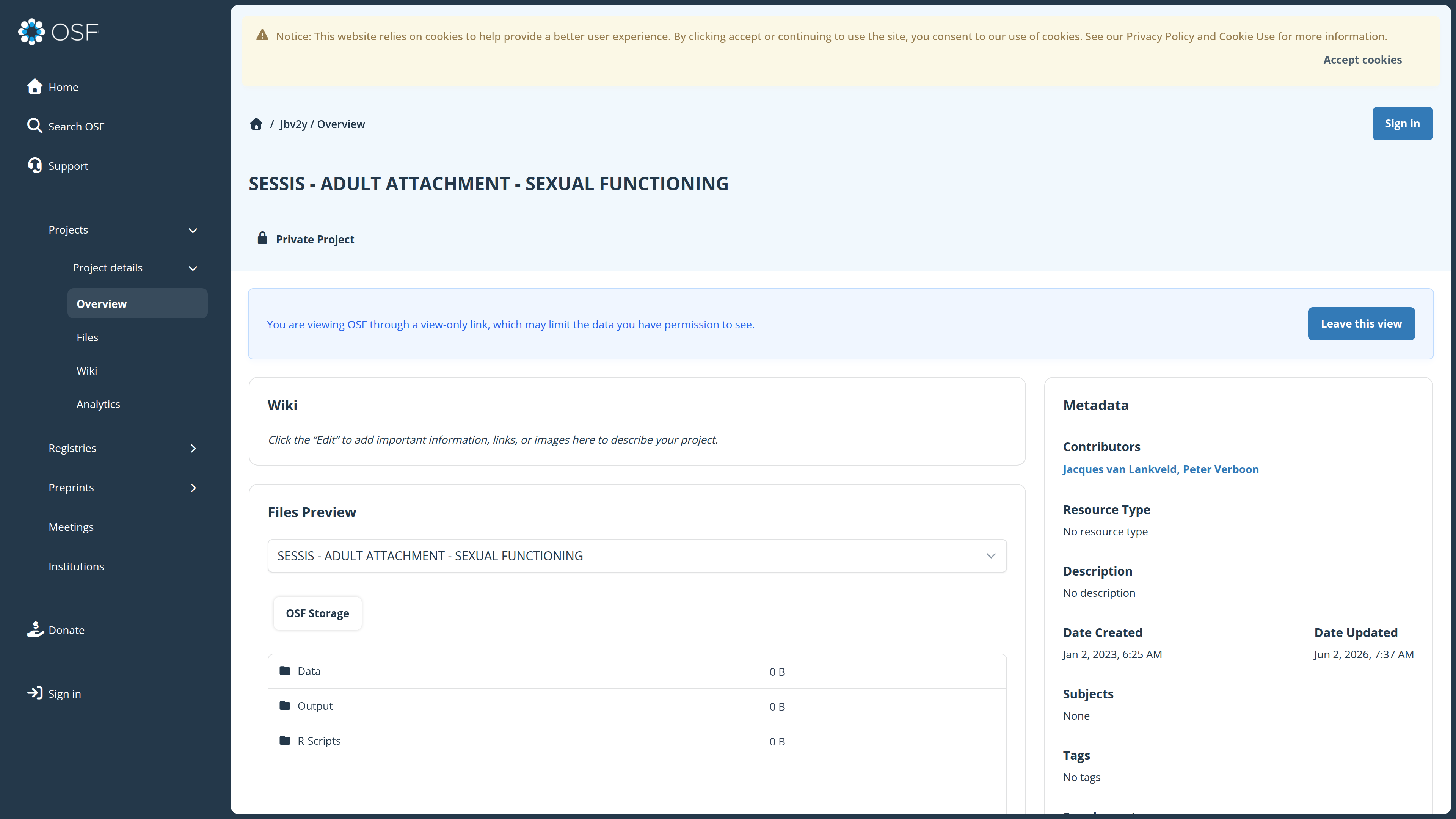Click the 'Jan 2, 2023, 6:25 AM' date
This screenshot has width=1456, height=819.
point(1112,654)
